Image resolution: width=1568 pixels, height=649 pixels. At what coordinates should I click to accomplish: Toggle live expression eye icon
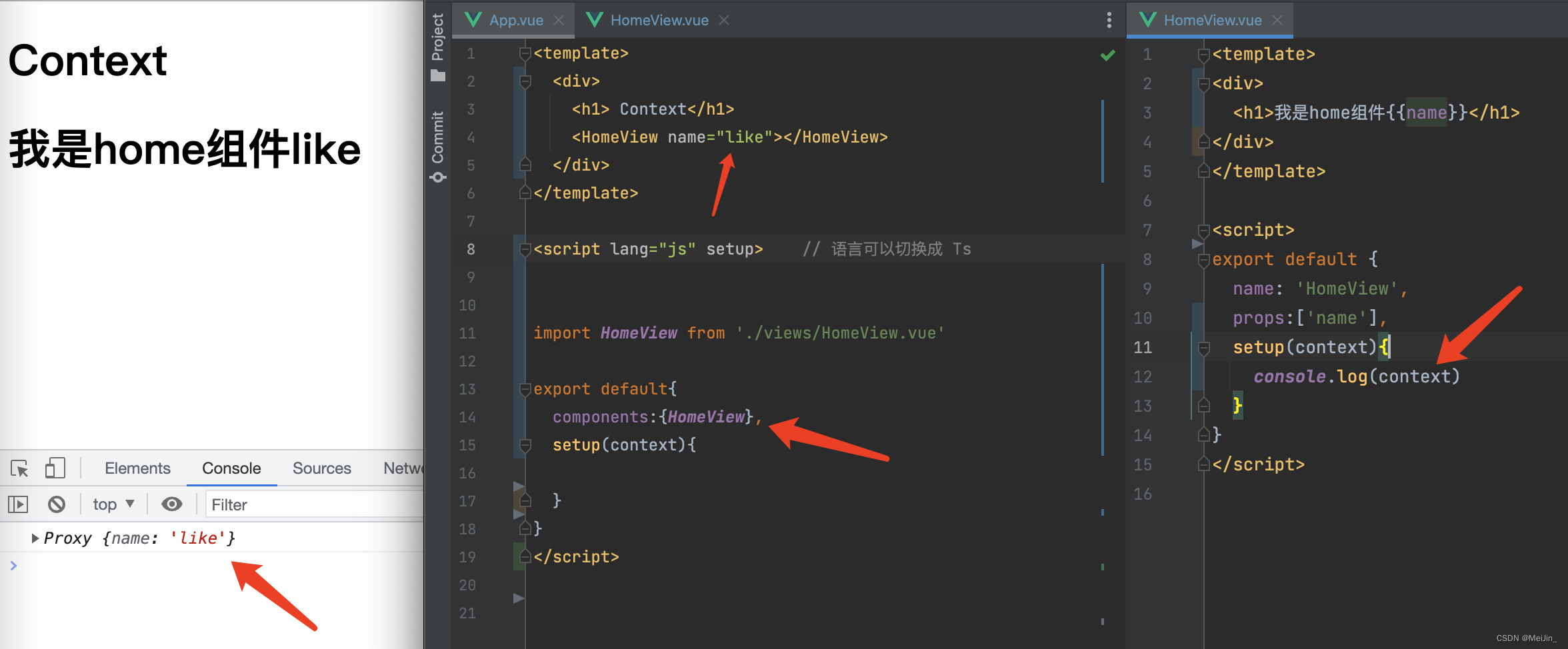click(172, 504)
